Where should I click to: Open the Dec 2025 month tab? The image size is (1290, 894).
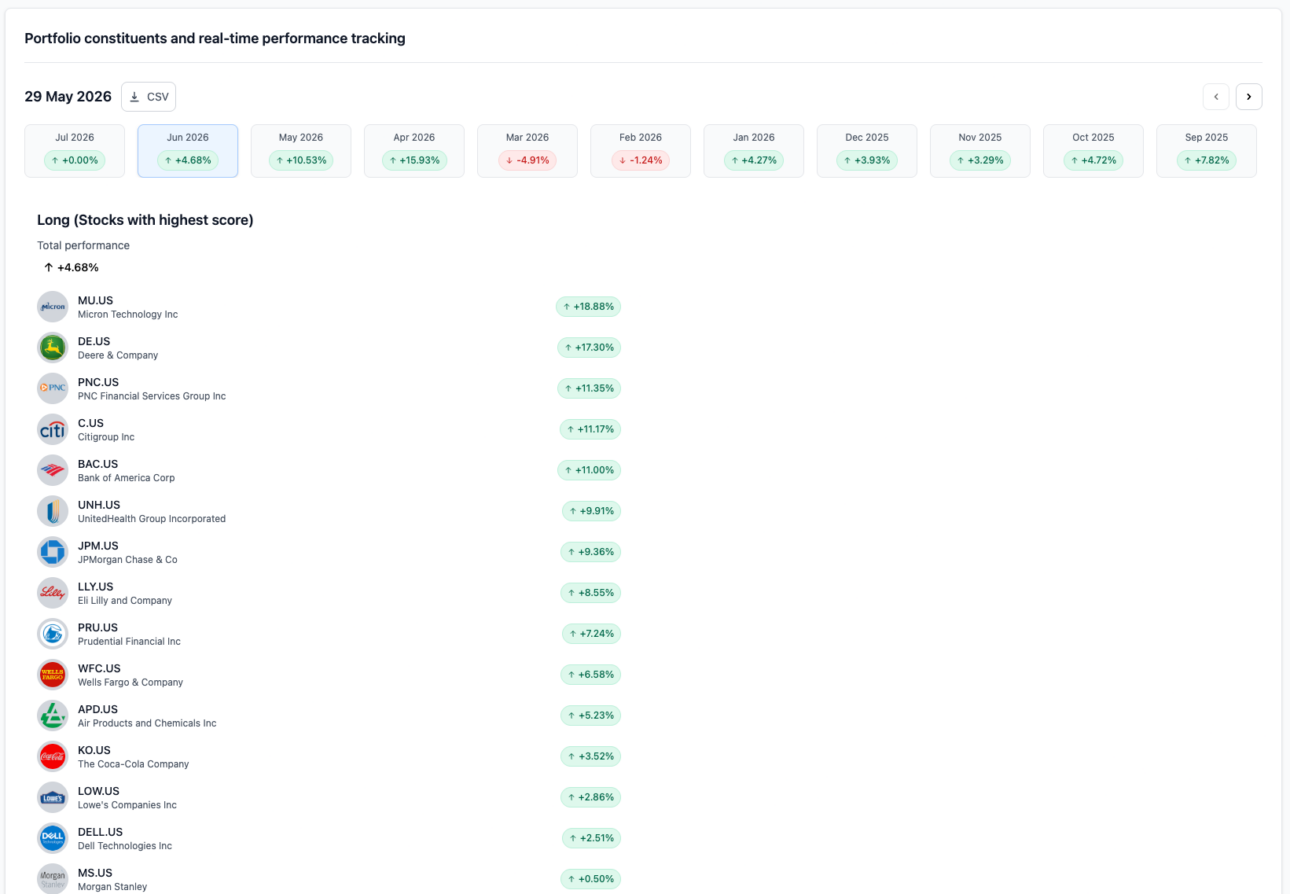pos(867,151)
